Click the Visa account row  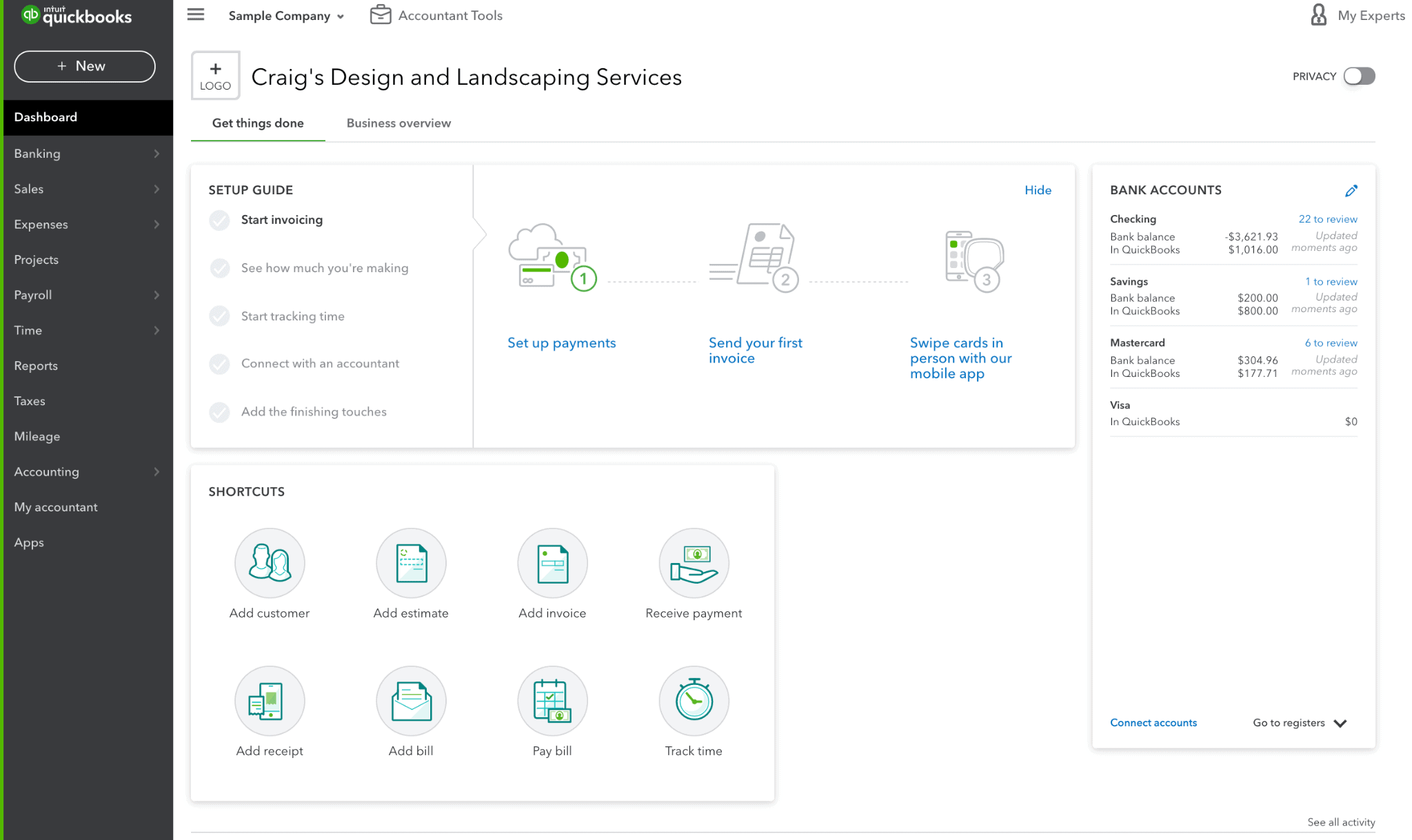click(1233, 413)
